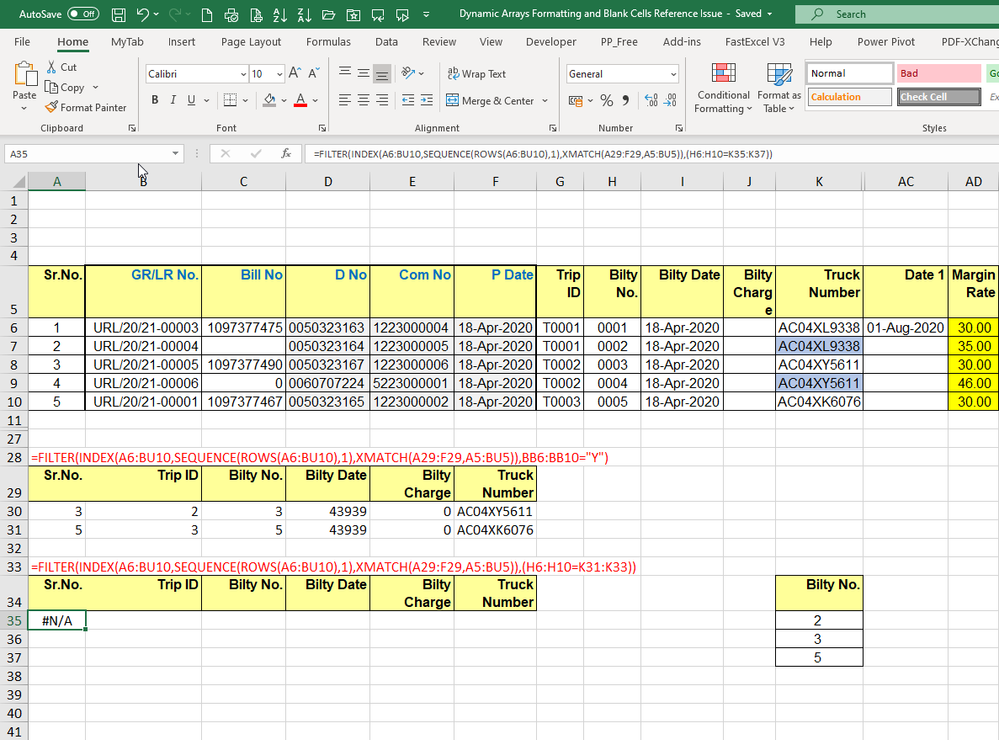The image size is (999, 740).
Task: Decrease decimal places
Action: pyautogui.click(x=670, y=100)
